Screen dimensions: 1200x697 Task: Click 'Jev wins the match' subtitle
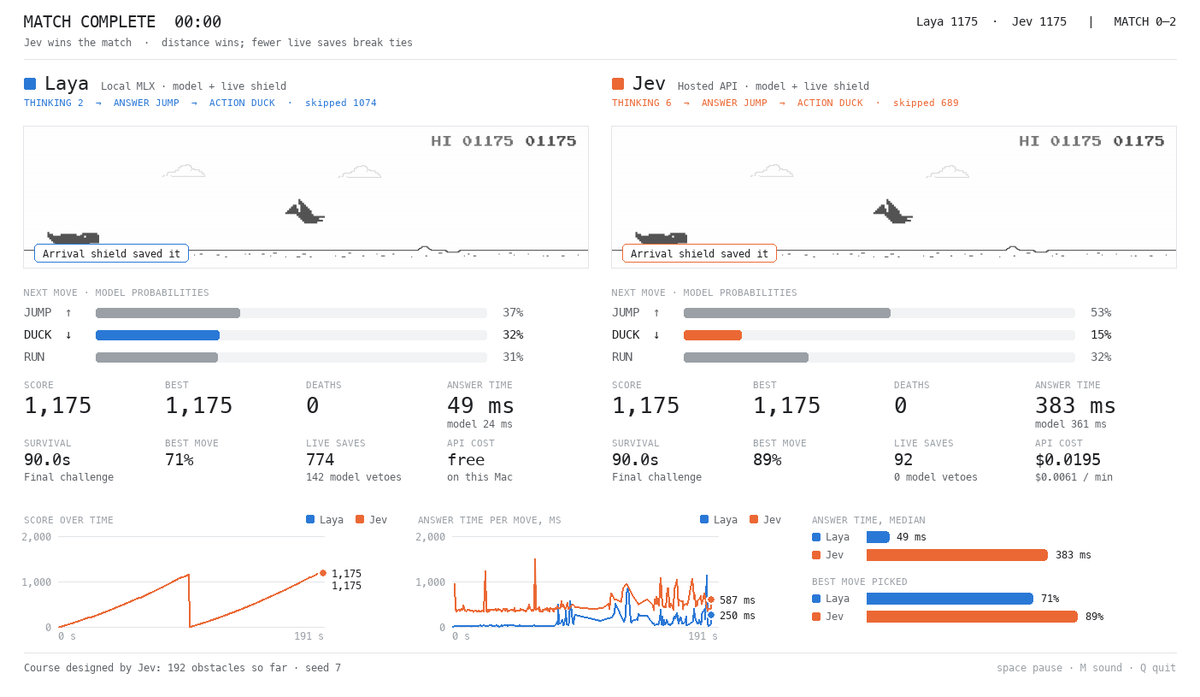pyautogui.click(x=85, y=43)
